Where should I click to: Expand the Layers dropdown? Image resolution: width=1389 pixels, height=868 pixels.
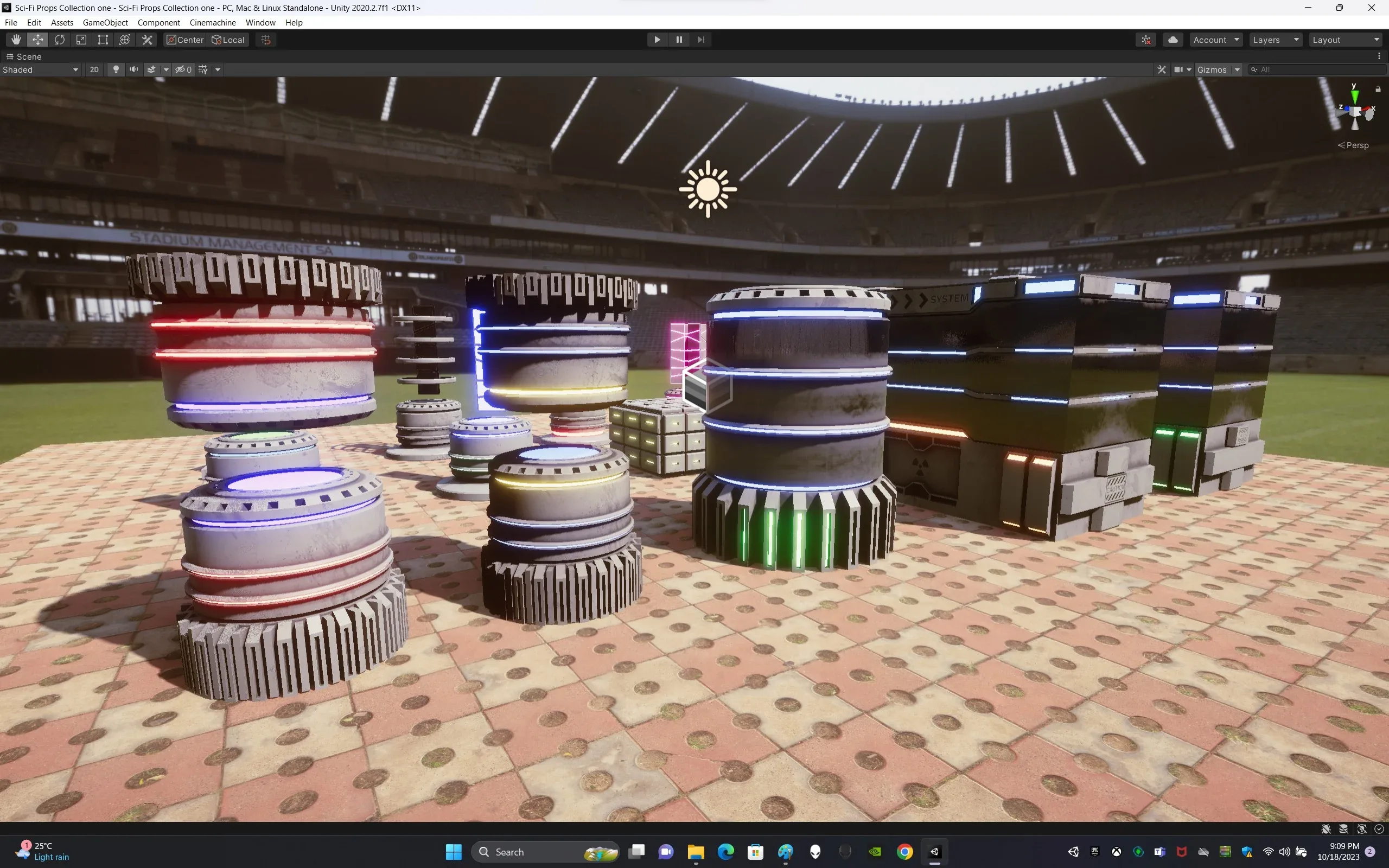tap(1276, 40)
